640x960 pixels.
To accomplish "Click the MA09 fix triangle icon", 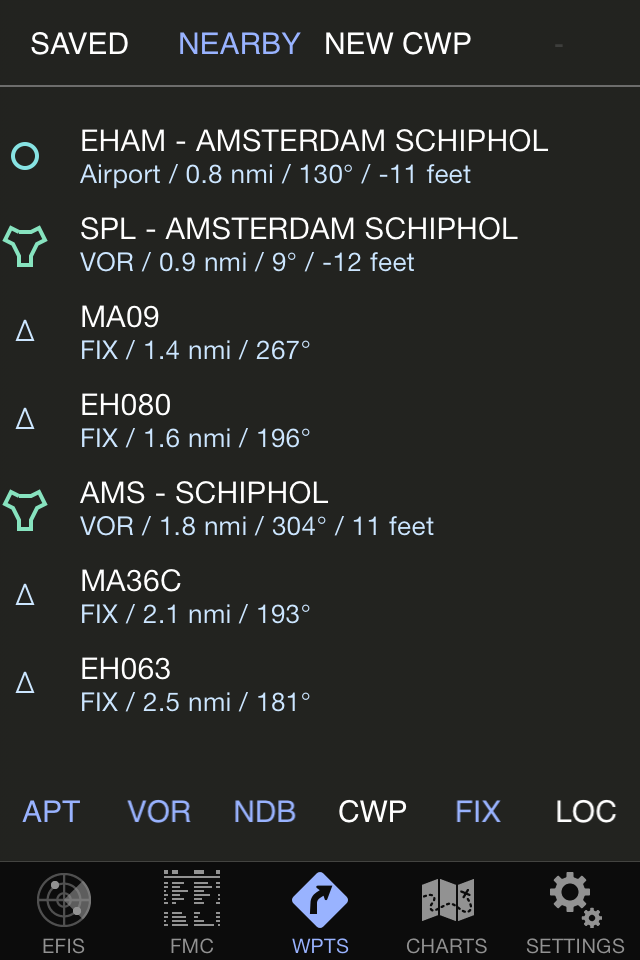I will (26, 332).
